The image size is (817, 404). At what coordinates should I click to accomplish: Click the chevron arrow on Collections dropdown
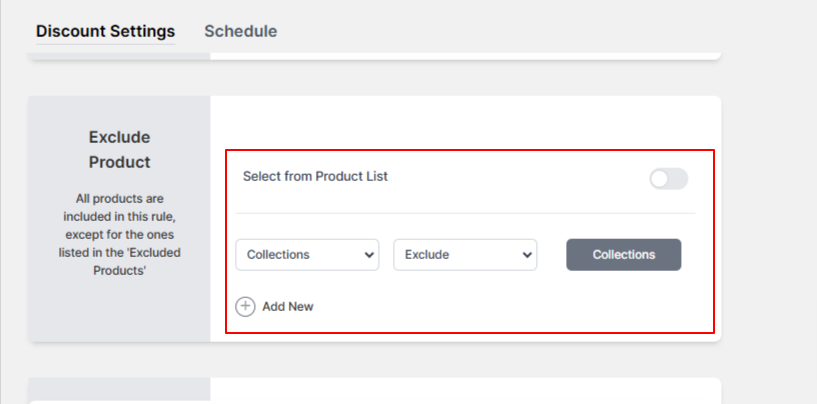click(369, 255)
